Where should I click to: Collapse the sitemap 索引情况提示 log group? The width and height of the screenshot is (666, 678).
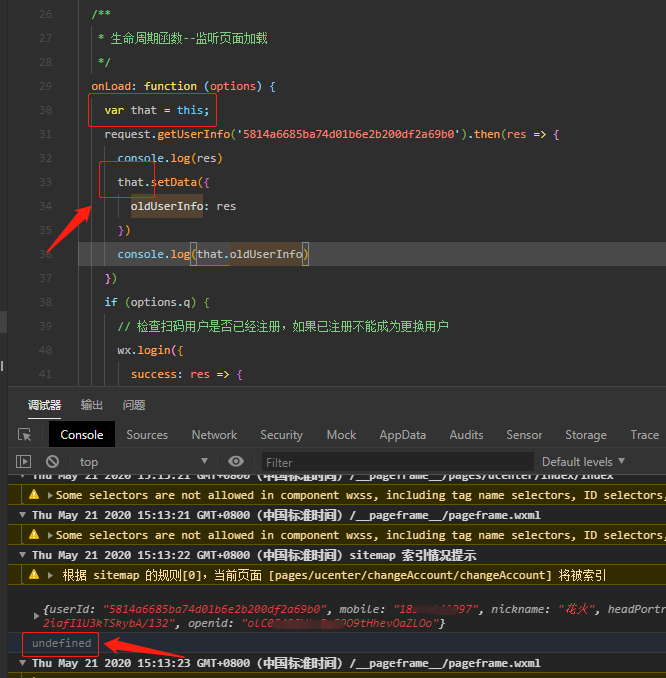[22, 555]
